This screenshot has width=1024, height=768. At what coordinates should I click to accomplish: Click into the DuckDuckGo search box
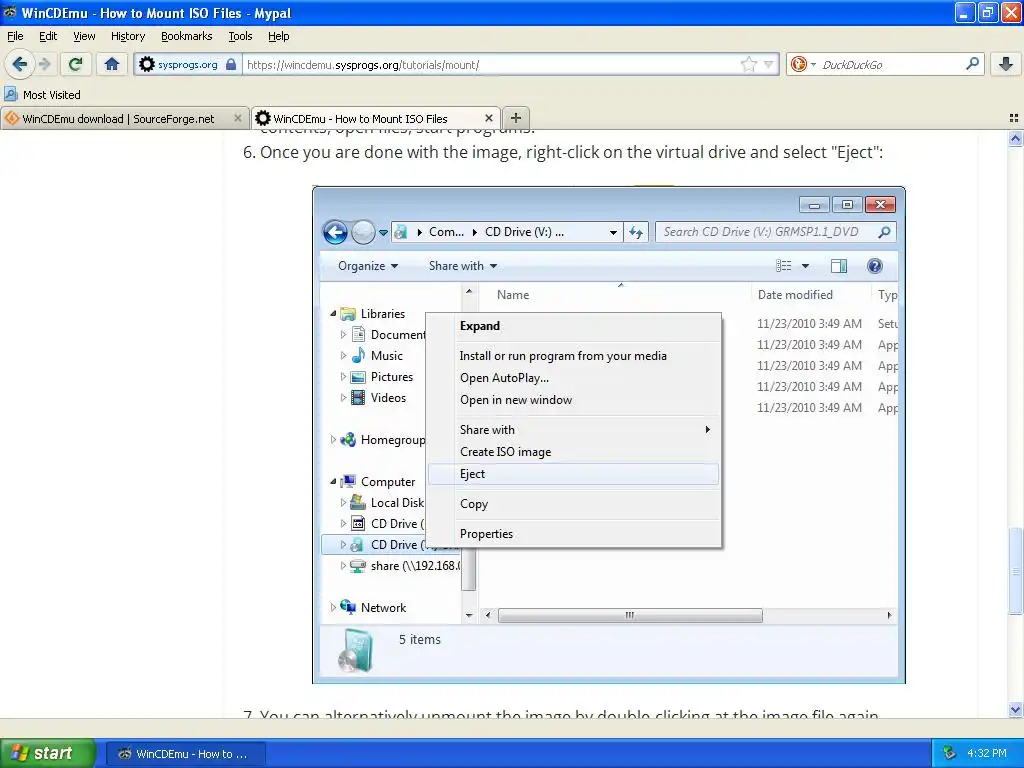891,65
